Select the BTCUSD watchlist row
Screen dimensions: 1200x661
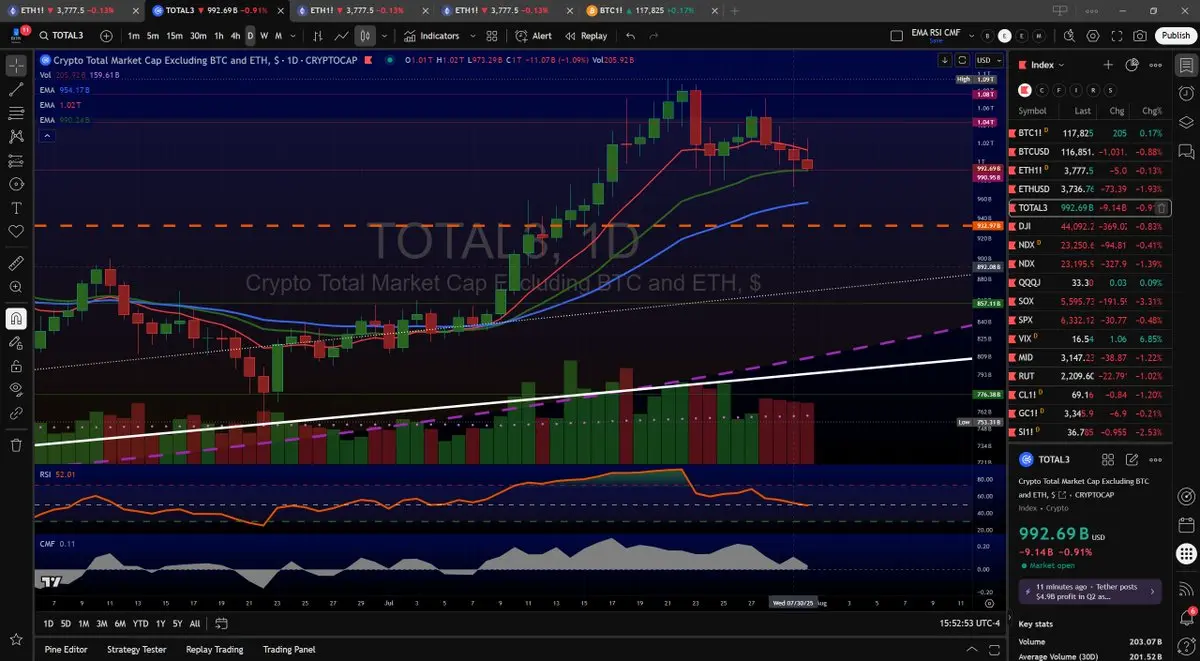tap(1089, 152)
